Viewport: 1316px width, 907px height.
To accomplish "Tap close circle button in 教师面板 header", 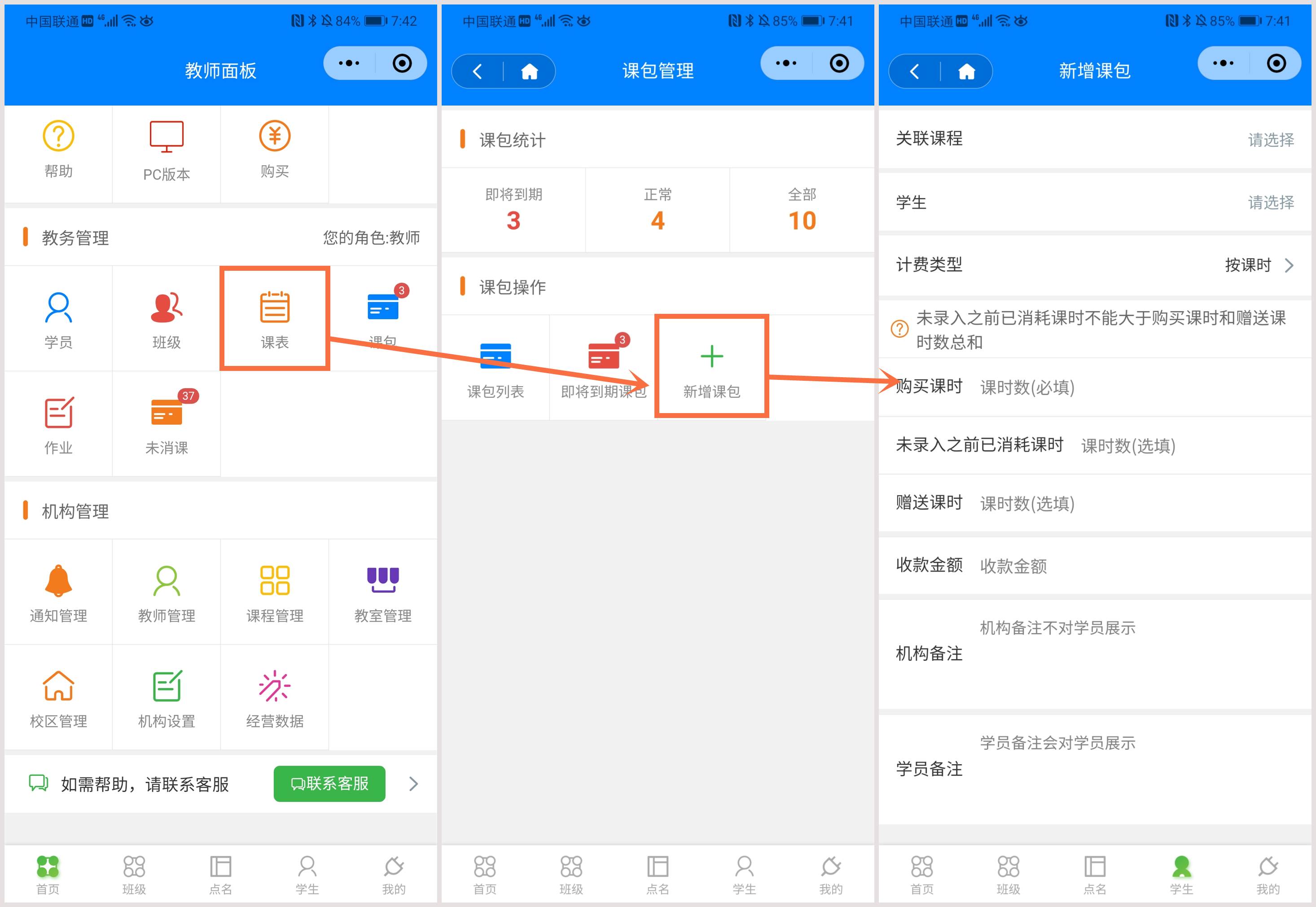I will tap(402, 63).
